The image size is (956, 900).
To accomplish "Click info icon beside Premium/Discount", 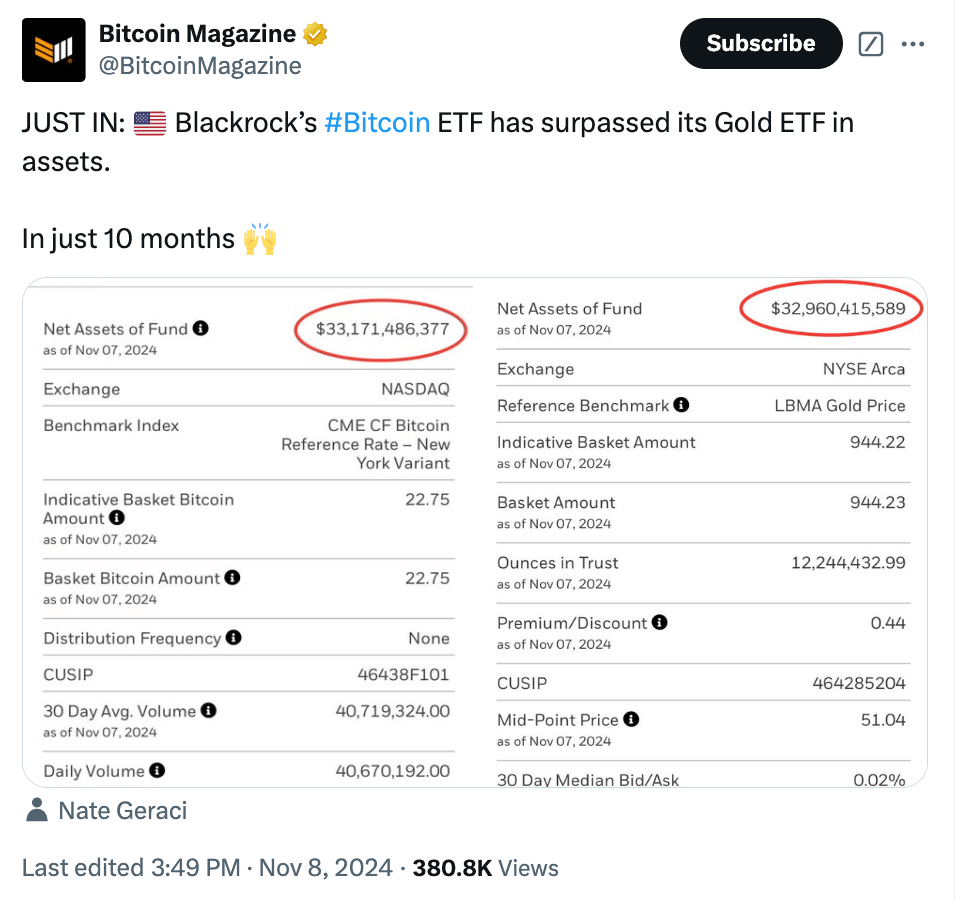I will (x=660, y=622).
